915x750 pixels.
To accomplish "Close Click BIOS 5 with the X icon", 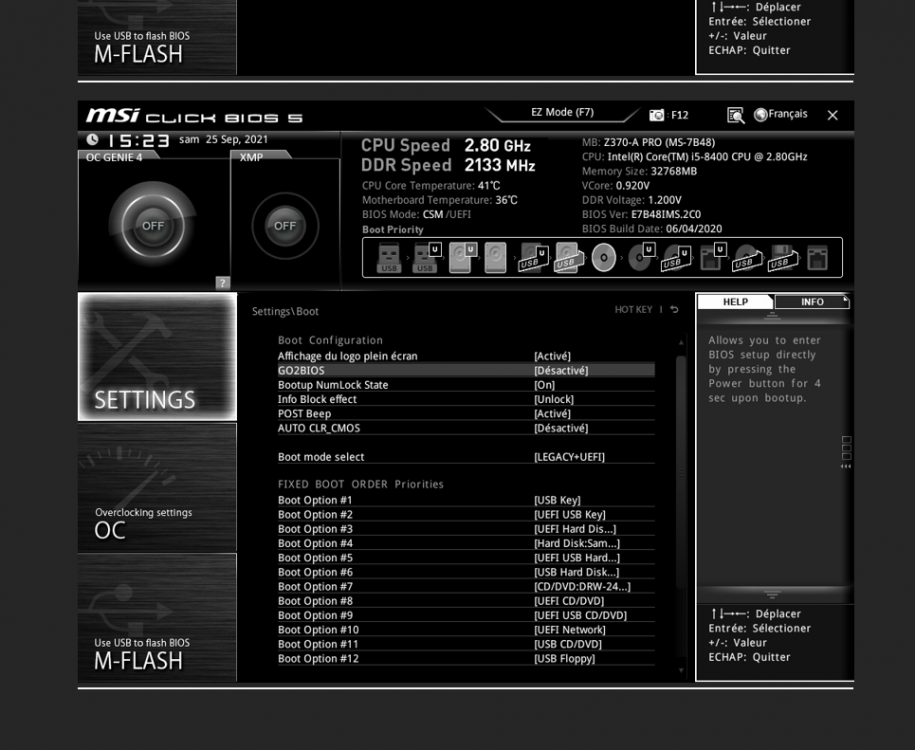I will point(833,116).
